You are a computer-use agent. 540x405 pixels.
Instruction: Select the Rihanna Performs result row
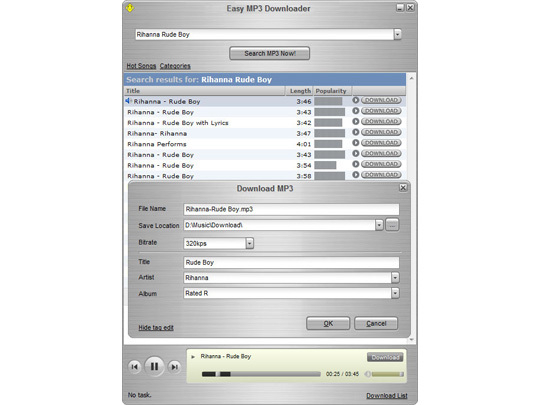point(264,144)
